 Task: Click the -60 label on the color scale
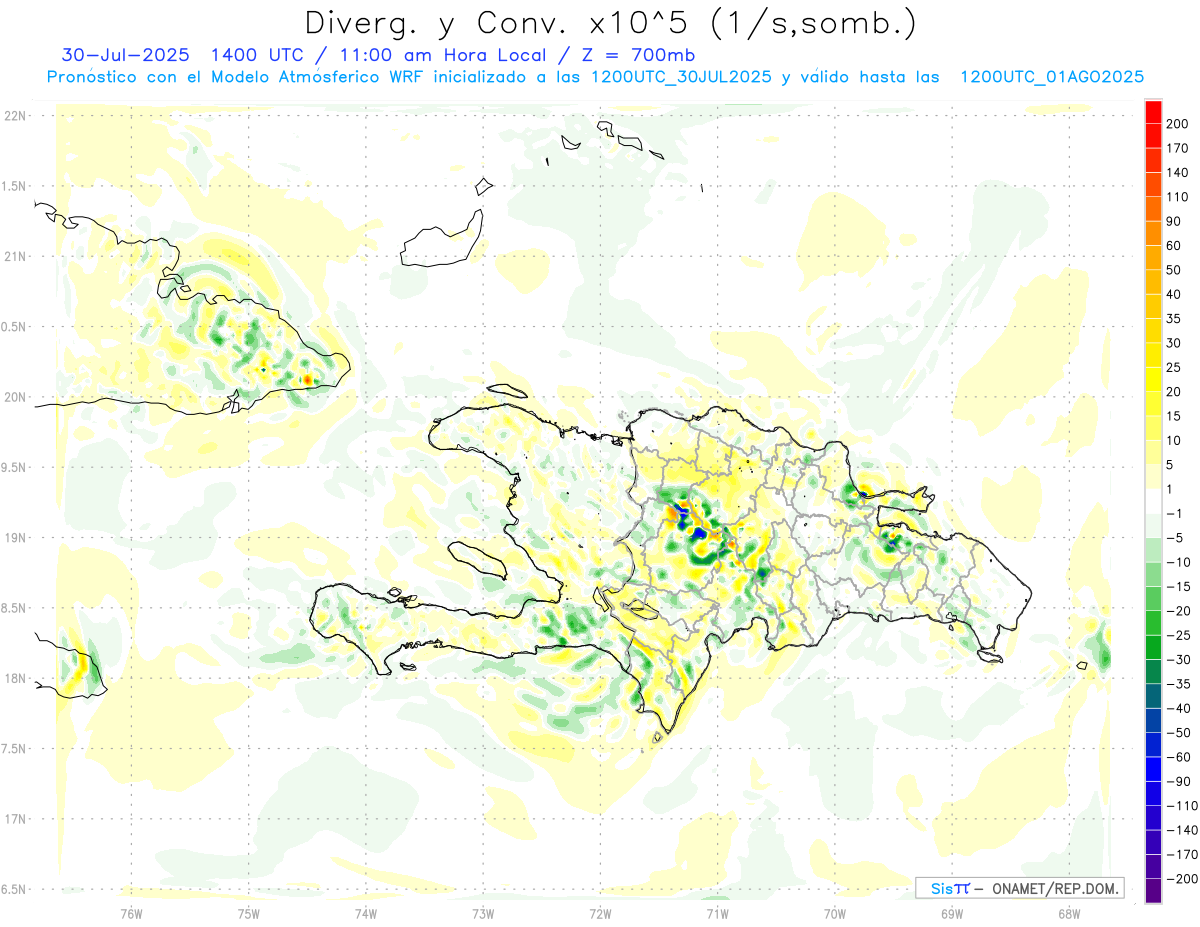(x=1176, y=757)
